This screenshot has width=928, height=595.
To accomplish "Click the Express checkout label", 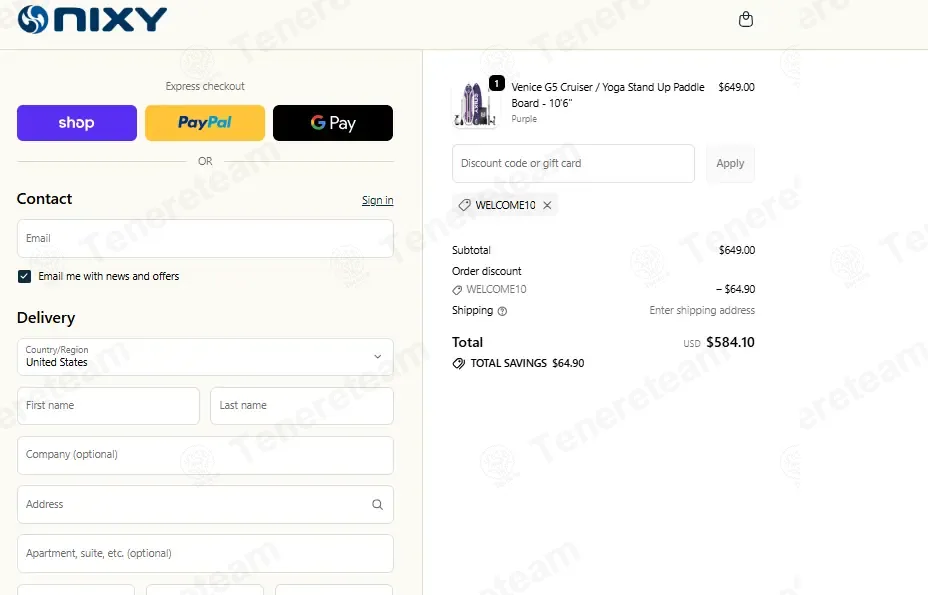I will [205, 86].
